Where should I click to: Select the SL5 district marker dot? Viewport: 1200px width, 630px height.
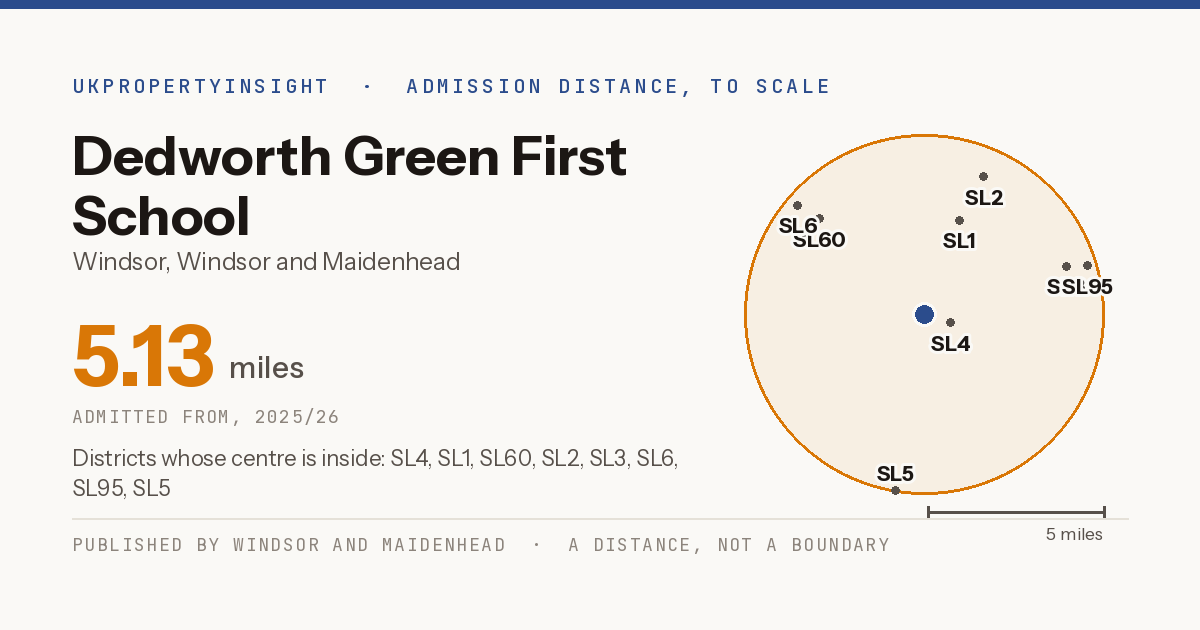click(x=895, y=490)
